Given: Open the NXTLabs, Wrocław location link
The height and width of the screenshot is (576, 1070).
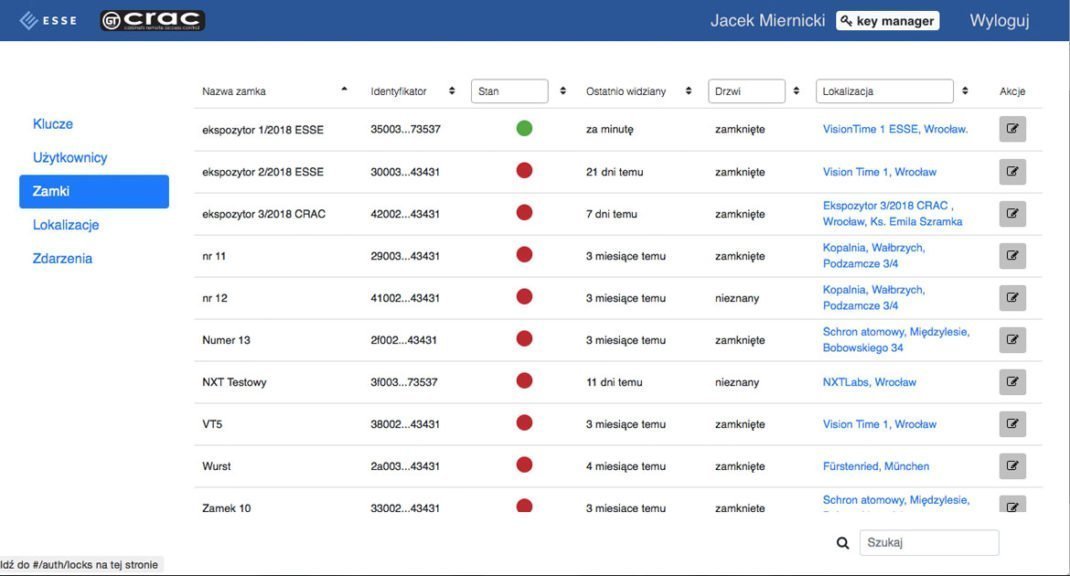Looking at the screenshot, I should coord(869,382).
